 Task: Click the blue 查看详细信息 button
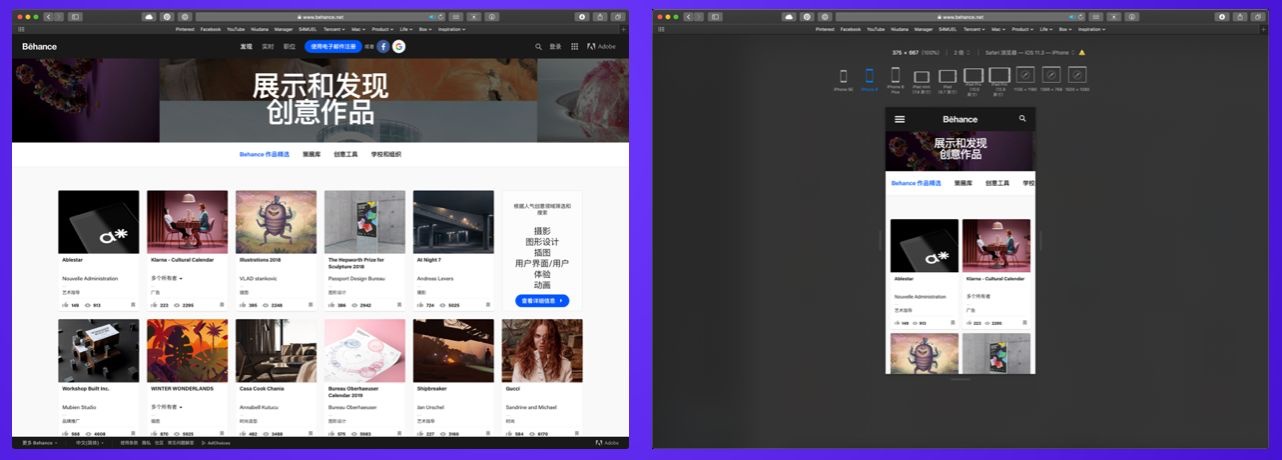click(543, 300)
